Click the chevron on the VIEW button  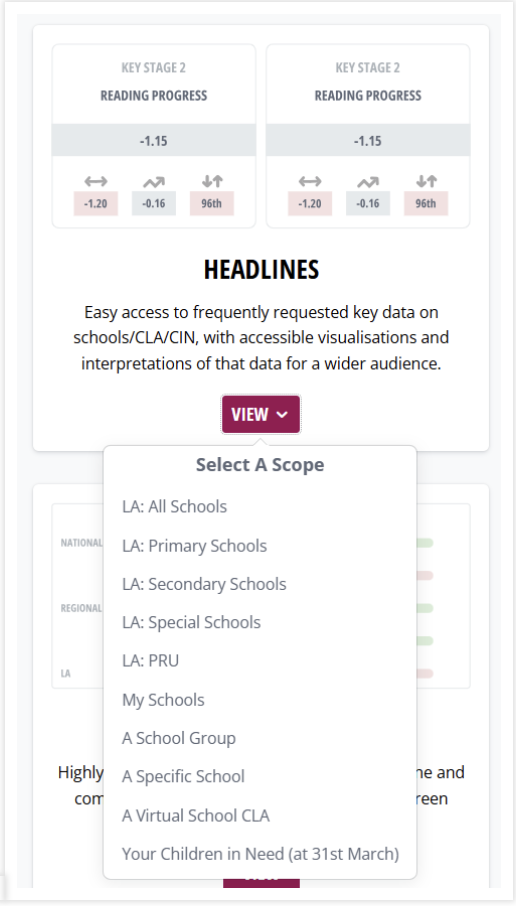[282, 415]
